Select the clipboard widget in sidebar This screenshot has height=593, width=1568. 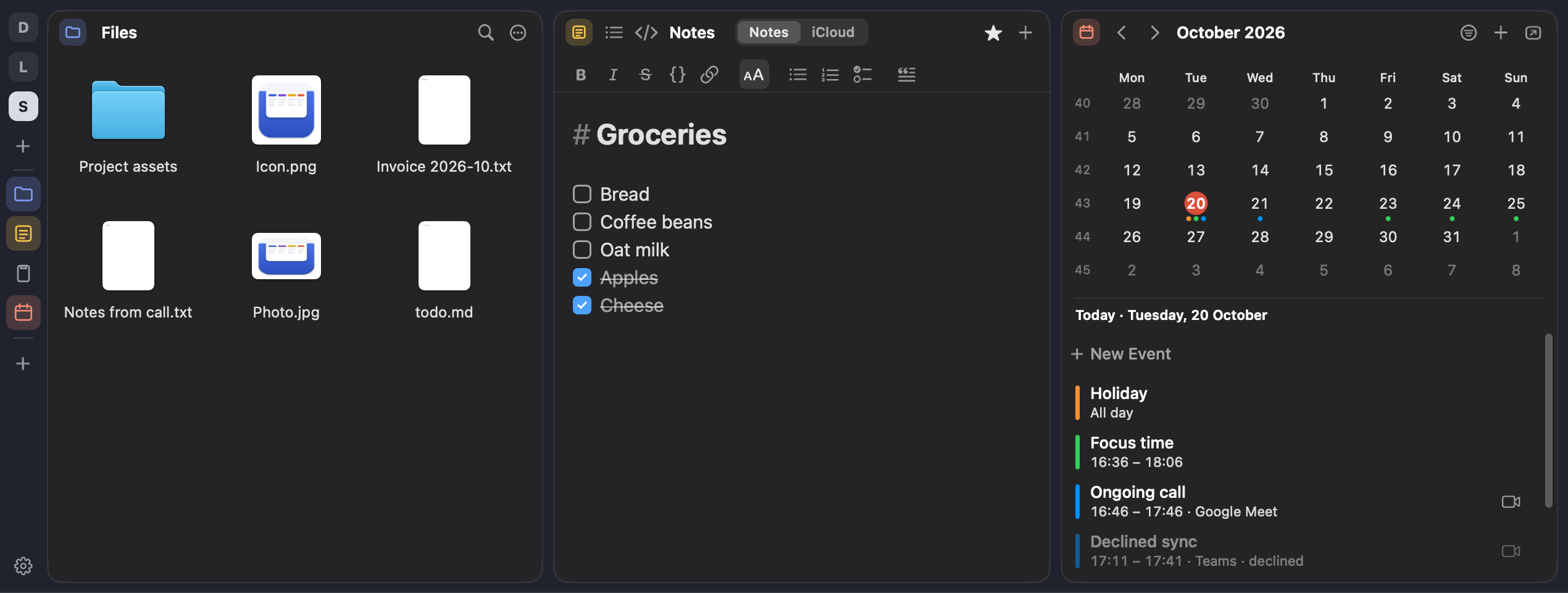(x=23, y=273)
